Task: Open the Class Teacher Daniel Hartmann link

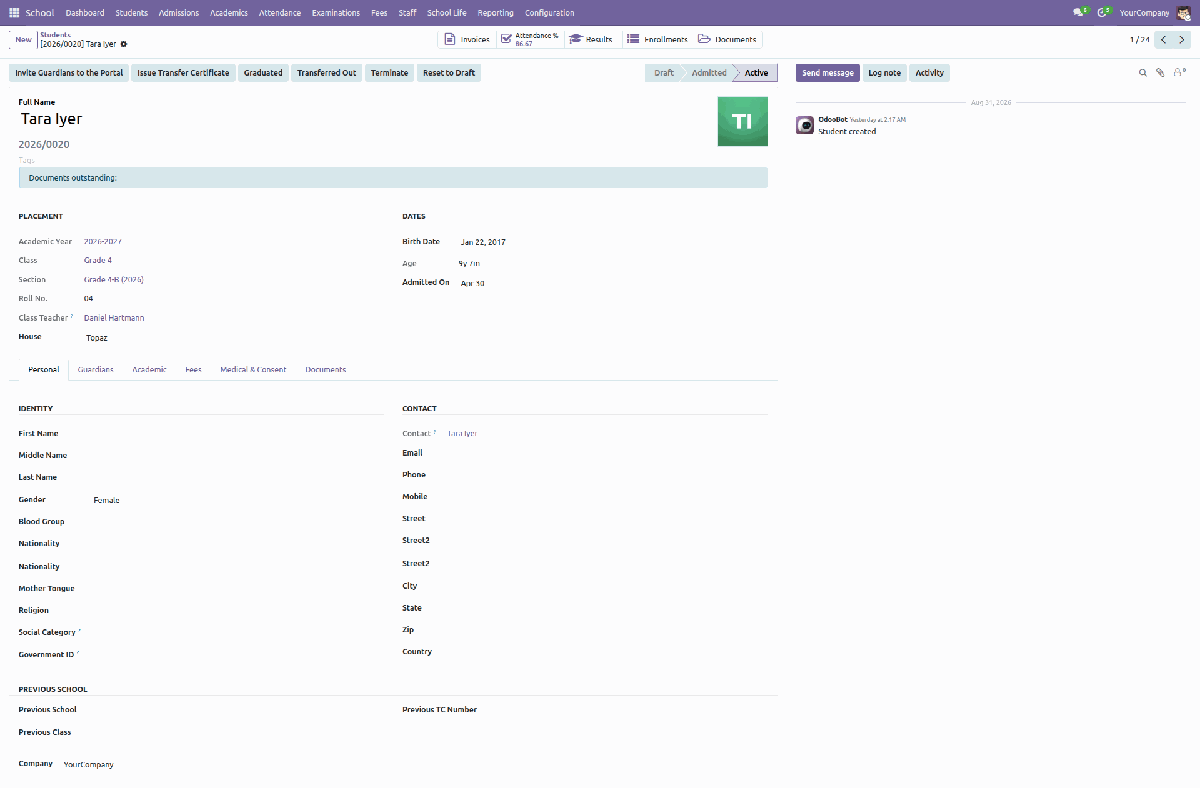Action: point(114,318)
